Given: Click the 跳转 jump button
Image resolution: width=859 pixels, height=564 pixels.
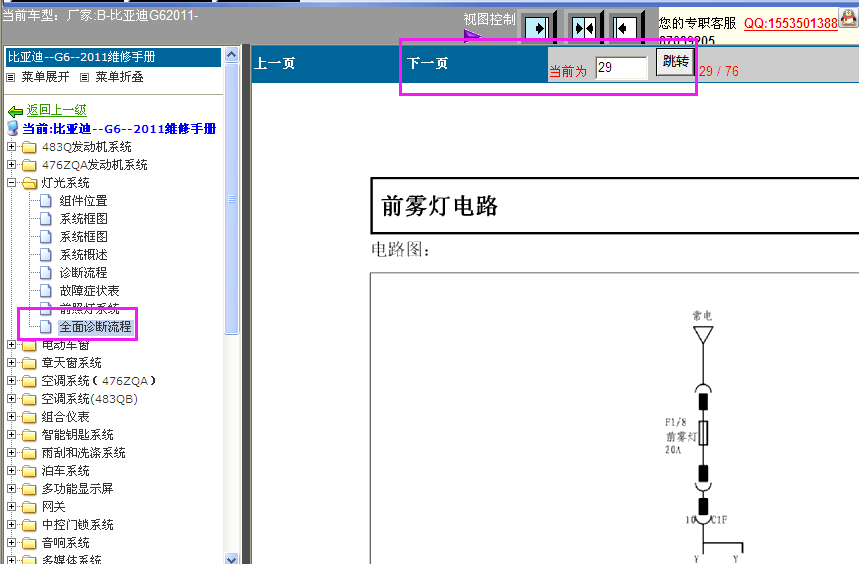Looking at the screenshot, I should [x=675, y=61].
